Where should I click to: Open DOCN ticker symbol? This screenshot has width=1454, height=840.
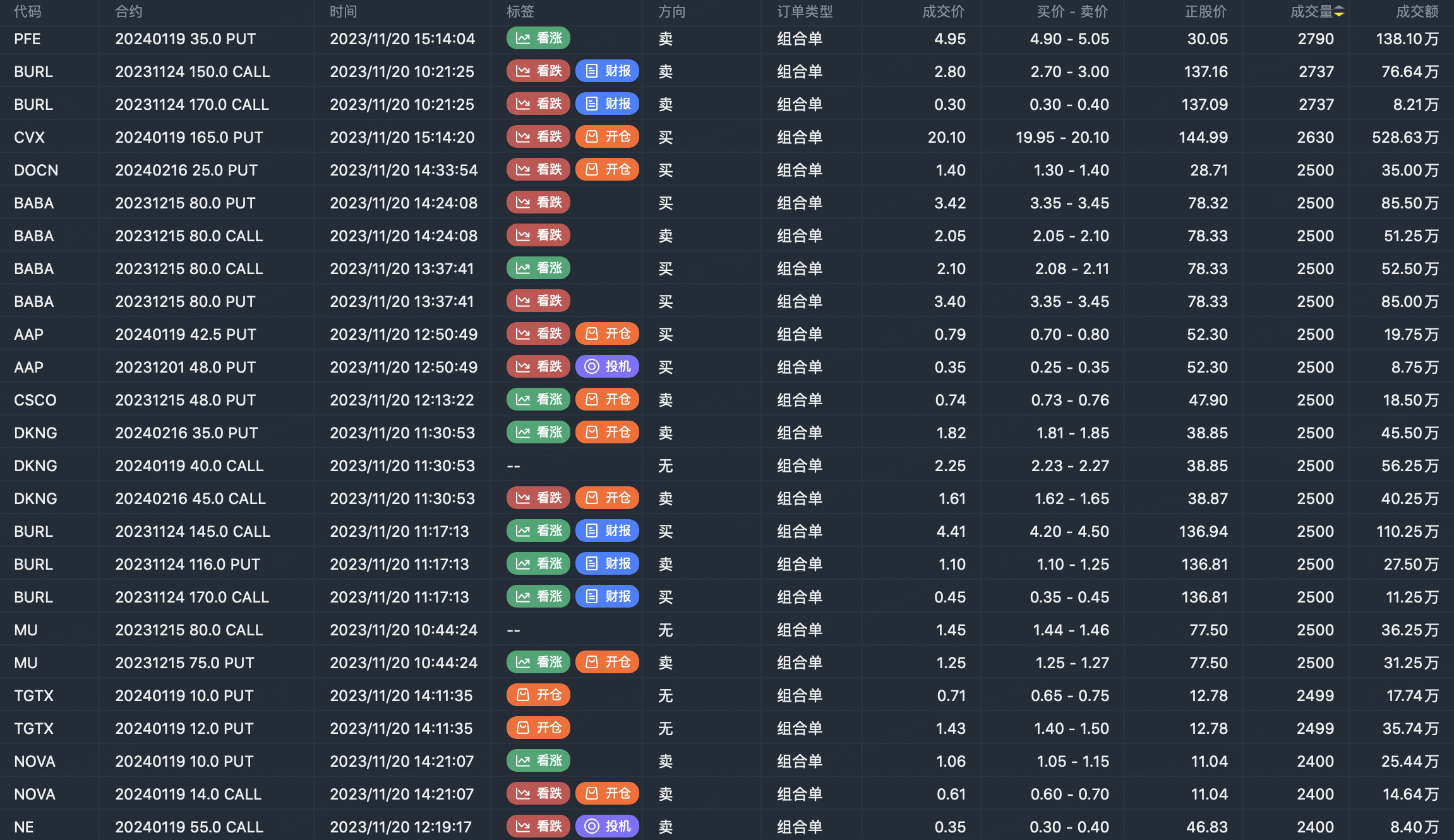[36, 170]
